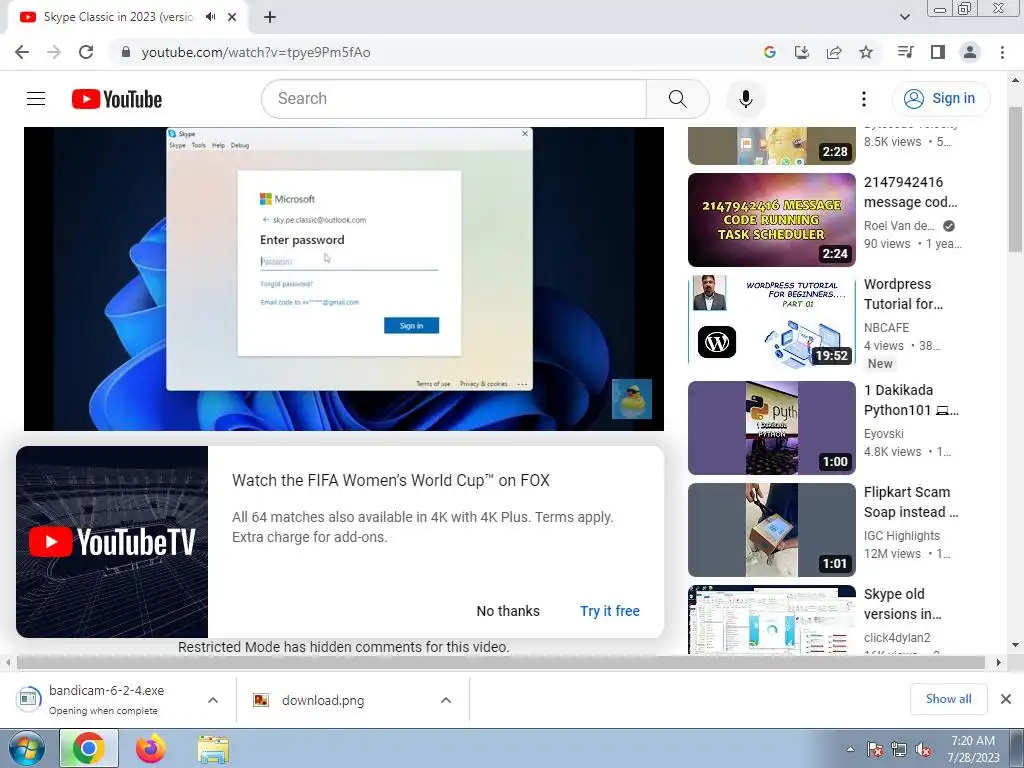The width and height of the screenshot is (1024, 768).
Task: Click the YouTube search input field
Action: [454, 99]
